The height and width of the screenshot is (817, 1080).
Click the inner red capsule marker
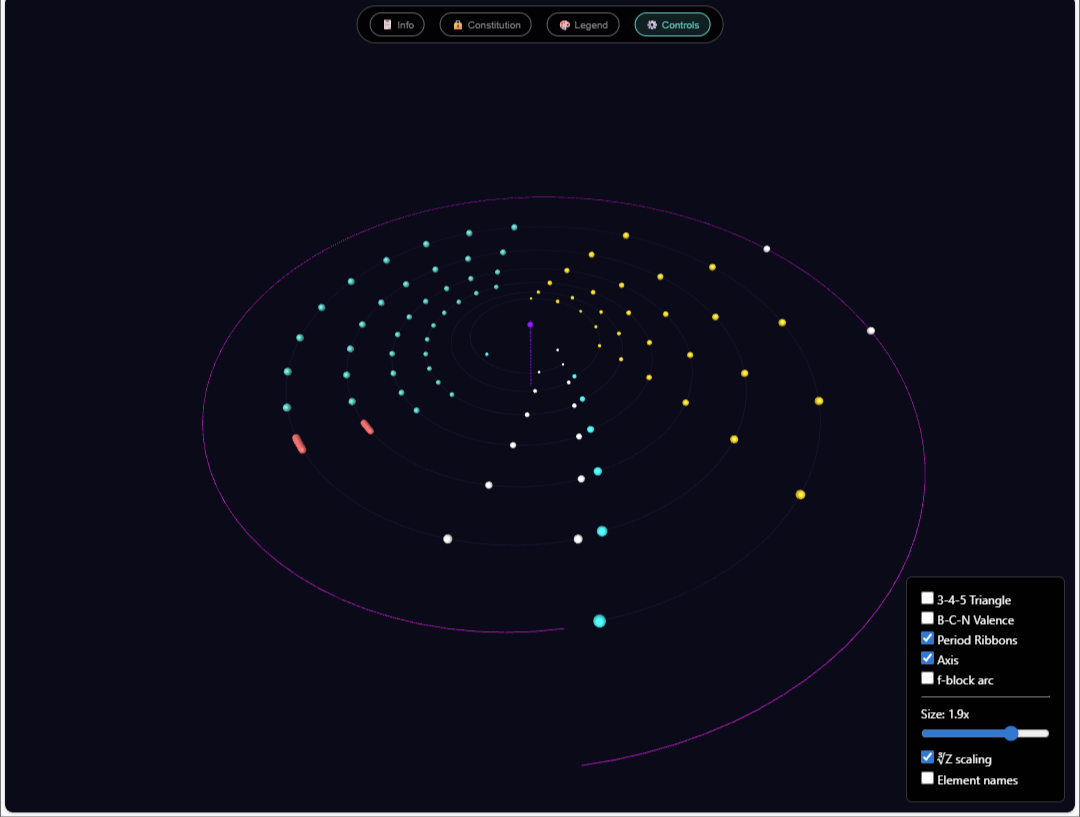tap(367, 427)
